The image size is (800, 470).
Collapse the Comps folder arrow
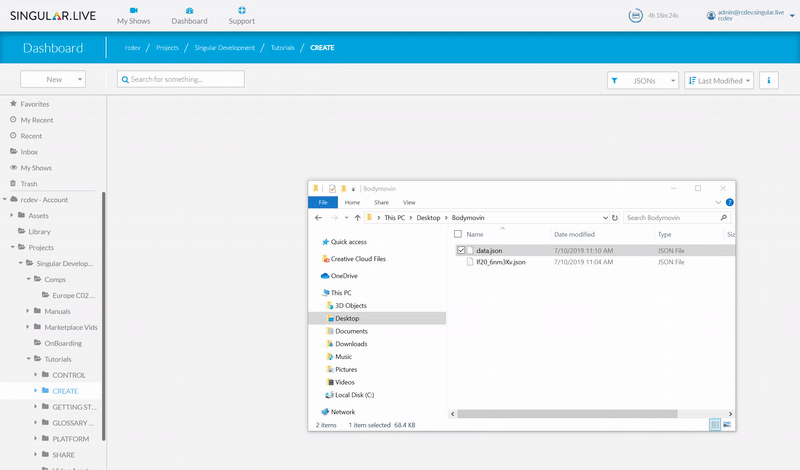(x=29, y=279)
